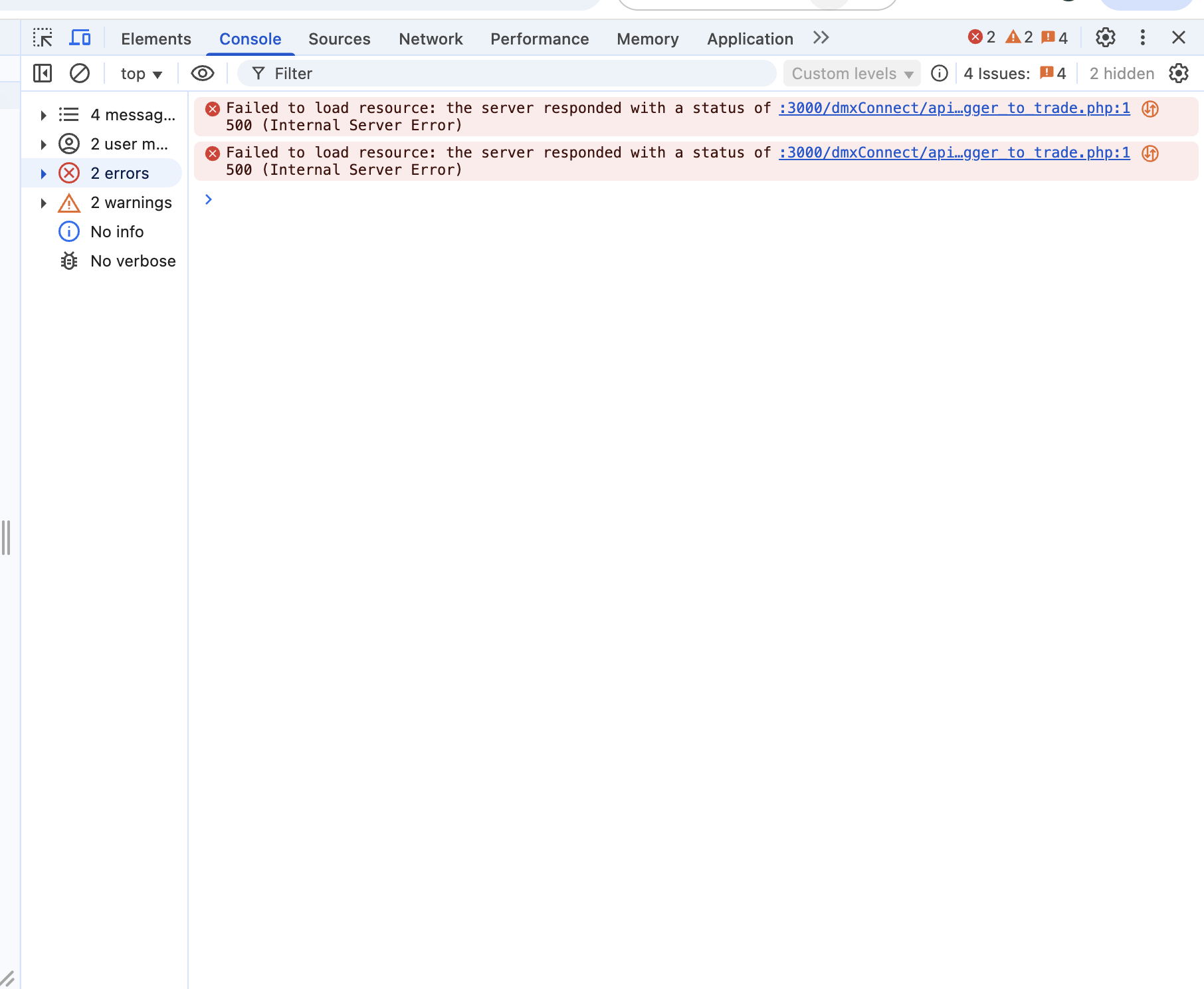Open DevTools three-dot customize menu

(x=1142, y=38)
